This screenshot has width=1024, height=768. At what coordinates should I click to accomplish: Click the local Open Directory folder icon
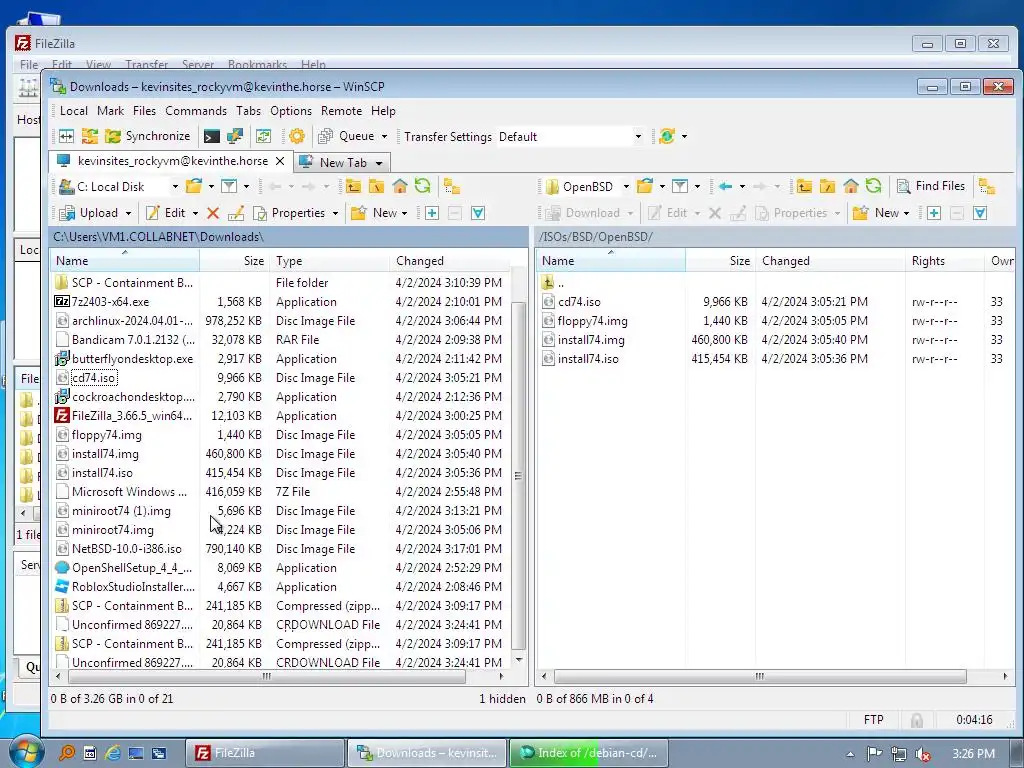tap(194, 186)
